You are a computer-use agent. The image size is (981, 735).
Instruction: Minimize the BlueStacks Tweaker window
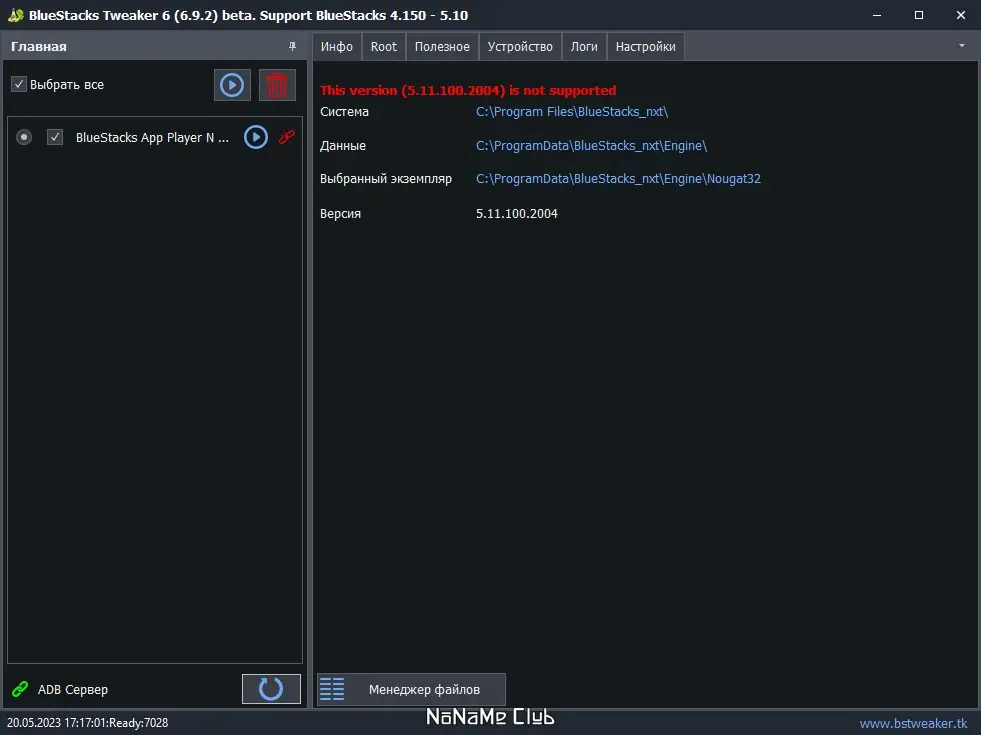coord(877,15)
